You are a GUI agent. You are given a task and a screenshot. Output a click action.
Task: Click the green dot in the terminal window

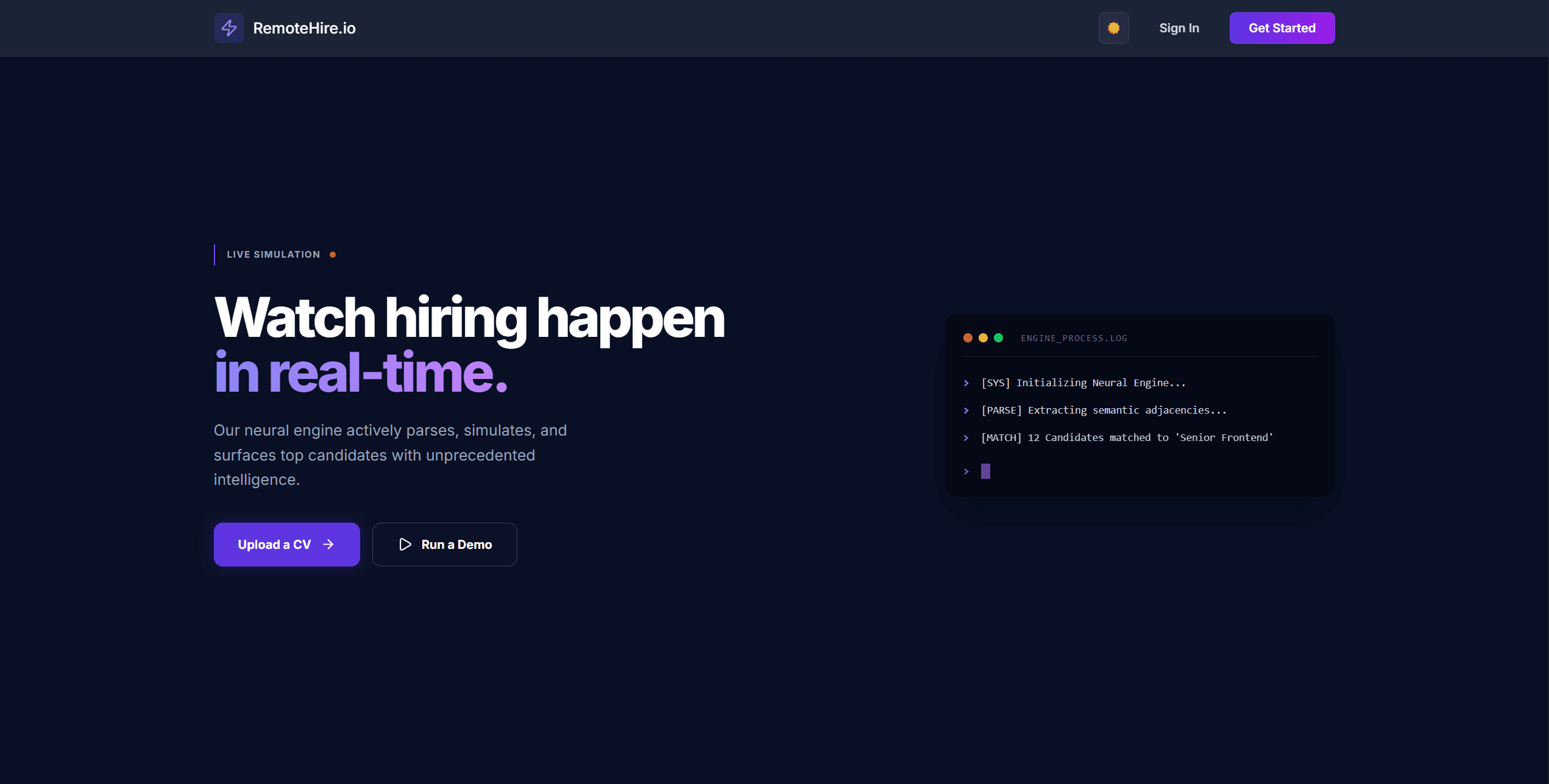point(998,338)
